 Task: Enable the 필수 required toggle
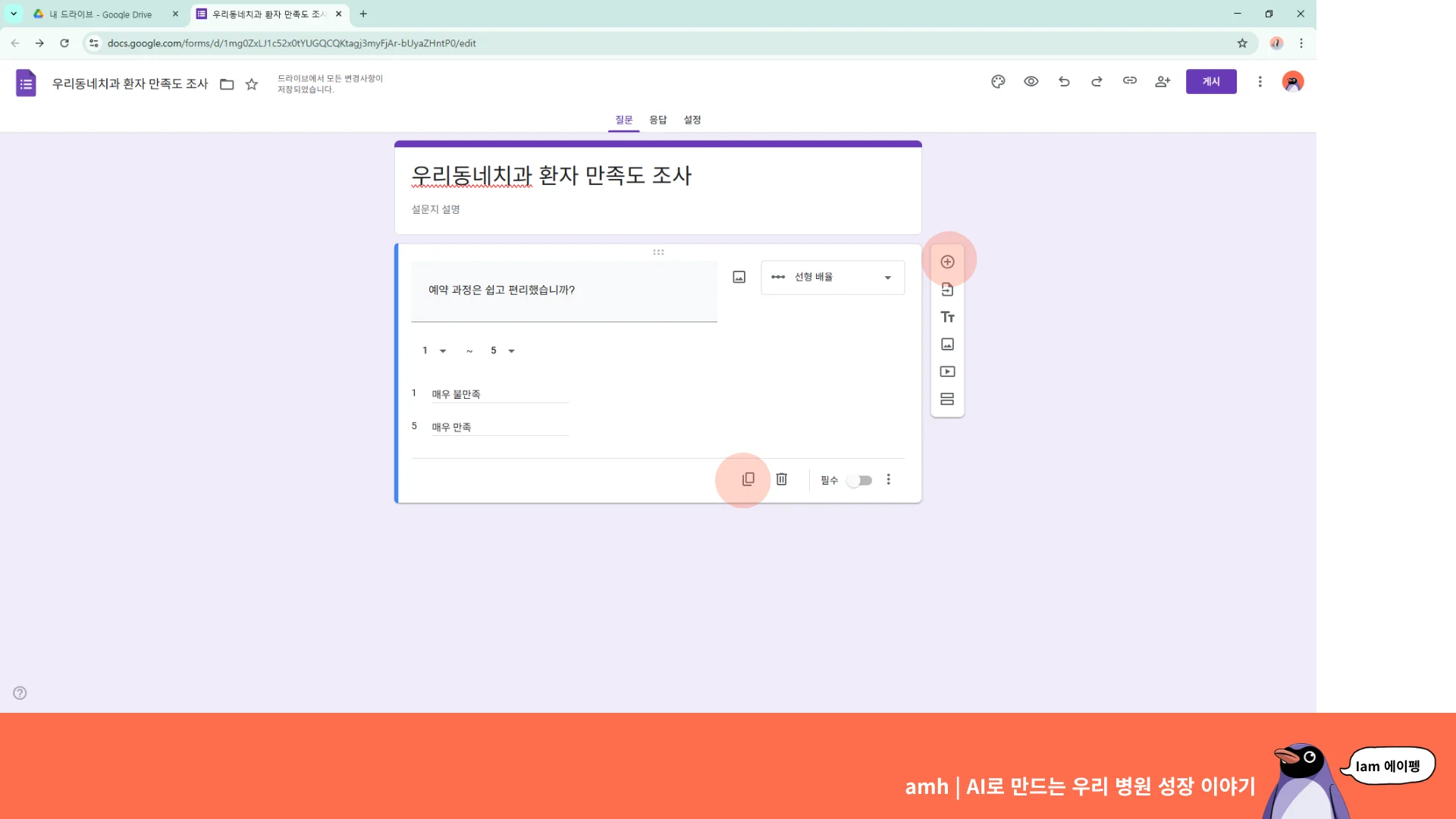click(859, 480)
